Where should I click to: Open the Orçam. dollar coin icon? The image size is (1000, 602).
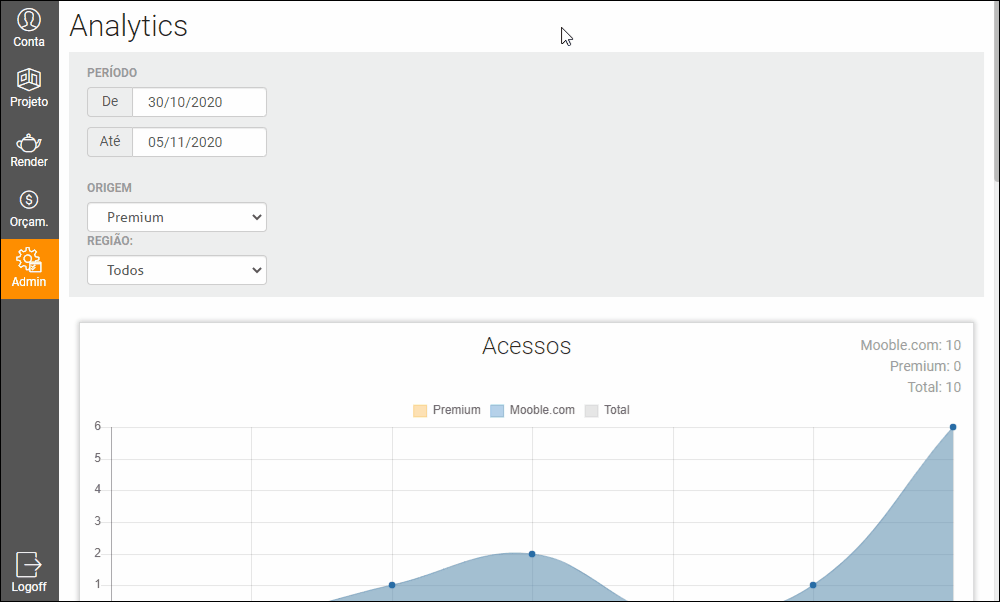click(x=29, y=200)
